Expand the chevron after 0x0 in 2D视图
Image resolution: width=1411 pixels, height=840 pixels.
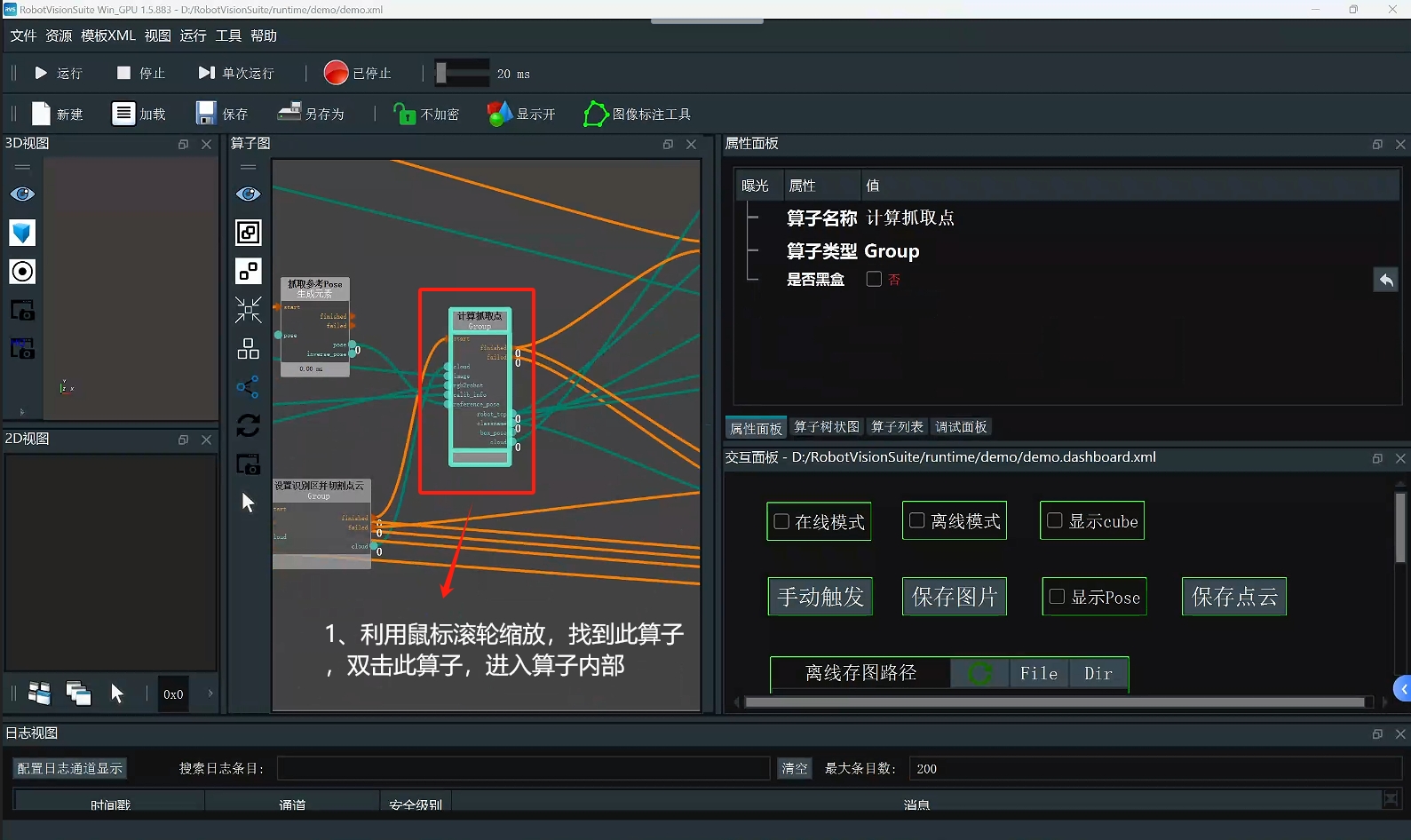210,693
